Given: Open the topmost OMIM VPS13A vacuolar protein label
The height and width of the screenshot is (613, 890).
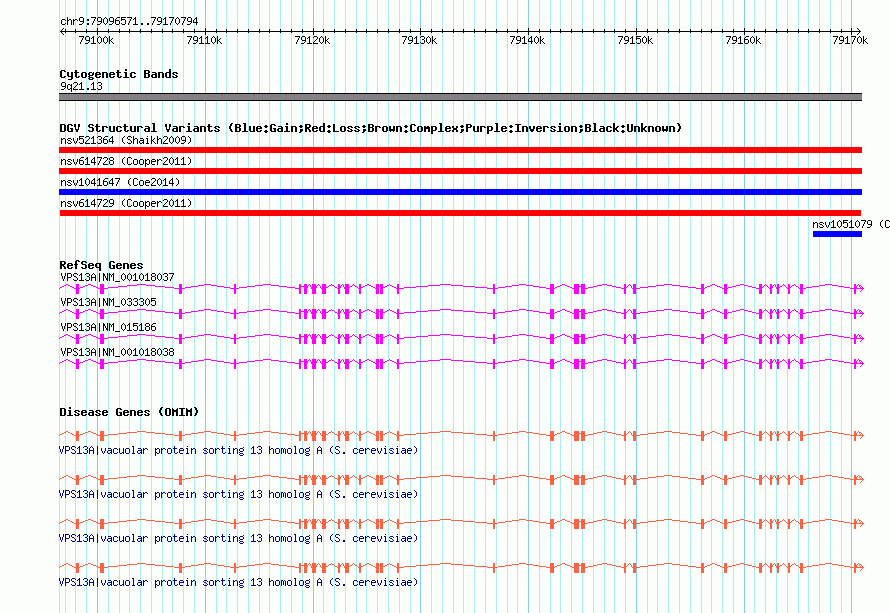Looking at the screenshot, I should tap(238, 450).
